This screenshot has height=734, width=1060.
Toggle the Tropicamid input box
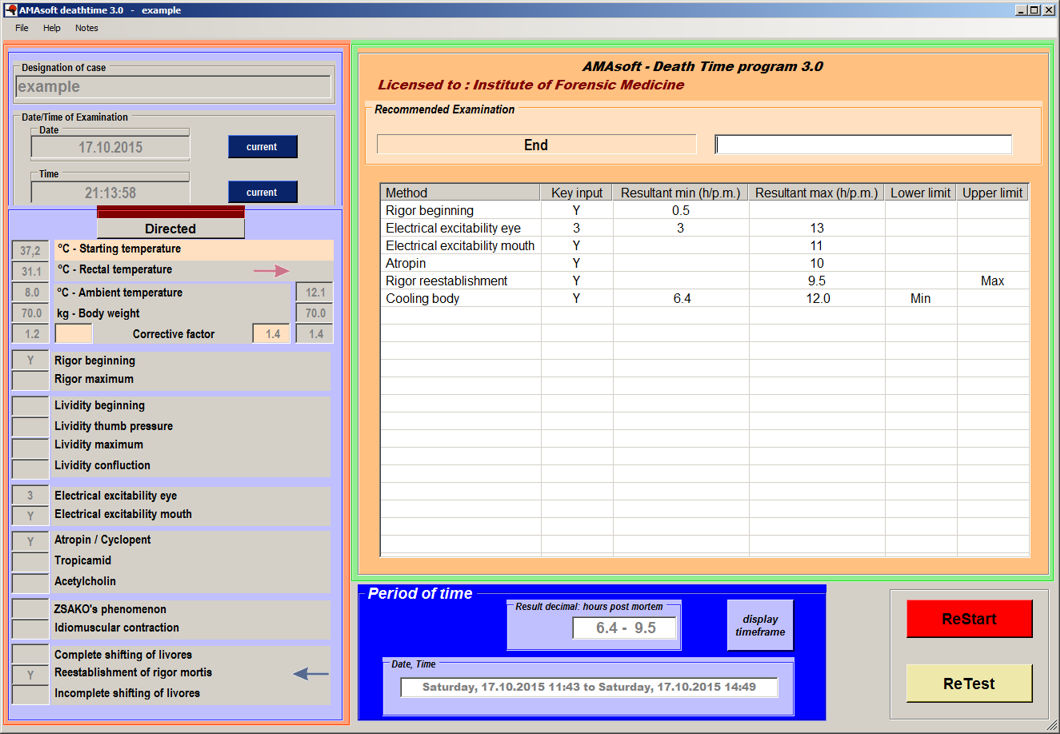[x=30, y=561]
